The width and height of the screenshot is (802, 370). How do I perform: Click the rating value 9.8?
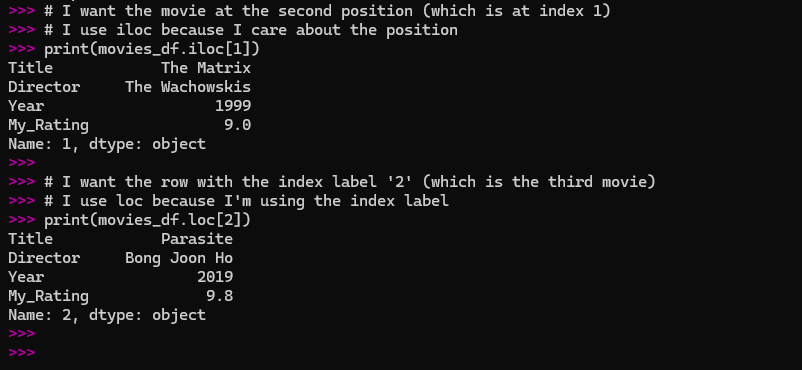(219, 296)
